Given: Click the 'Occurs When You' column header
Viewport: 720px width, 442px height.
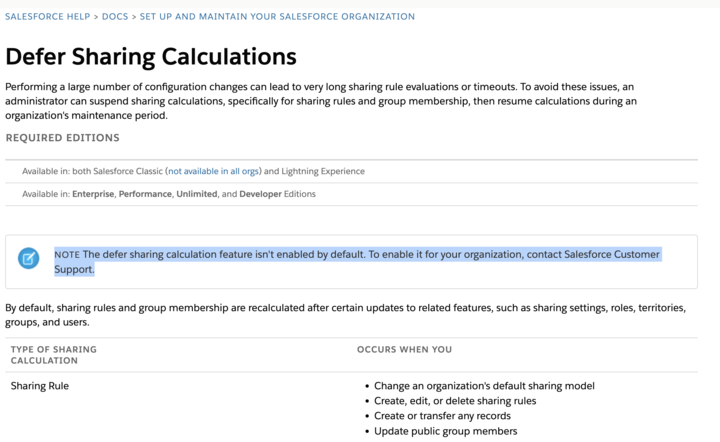Looking at the screenshot, I should coord(405,349).
